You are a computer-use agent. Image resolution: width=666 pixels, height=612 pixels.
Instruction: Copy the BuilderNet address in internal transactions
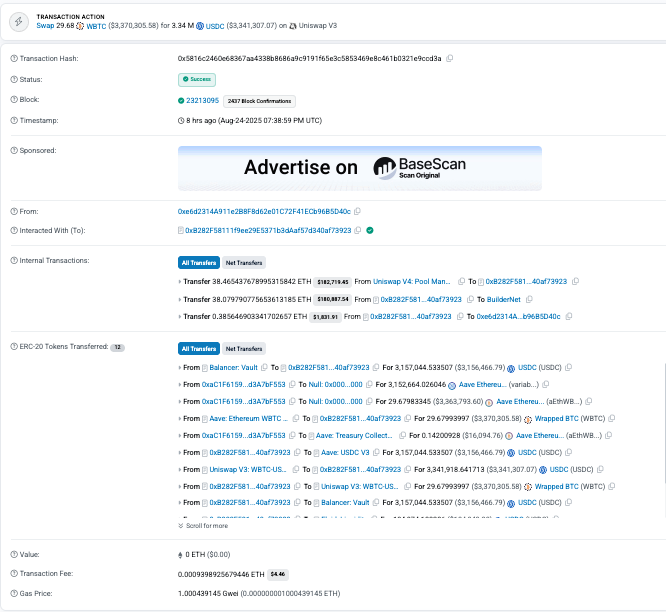529,299
